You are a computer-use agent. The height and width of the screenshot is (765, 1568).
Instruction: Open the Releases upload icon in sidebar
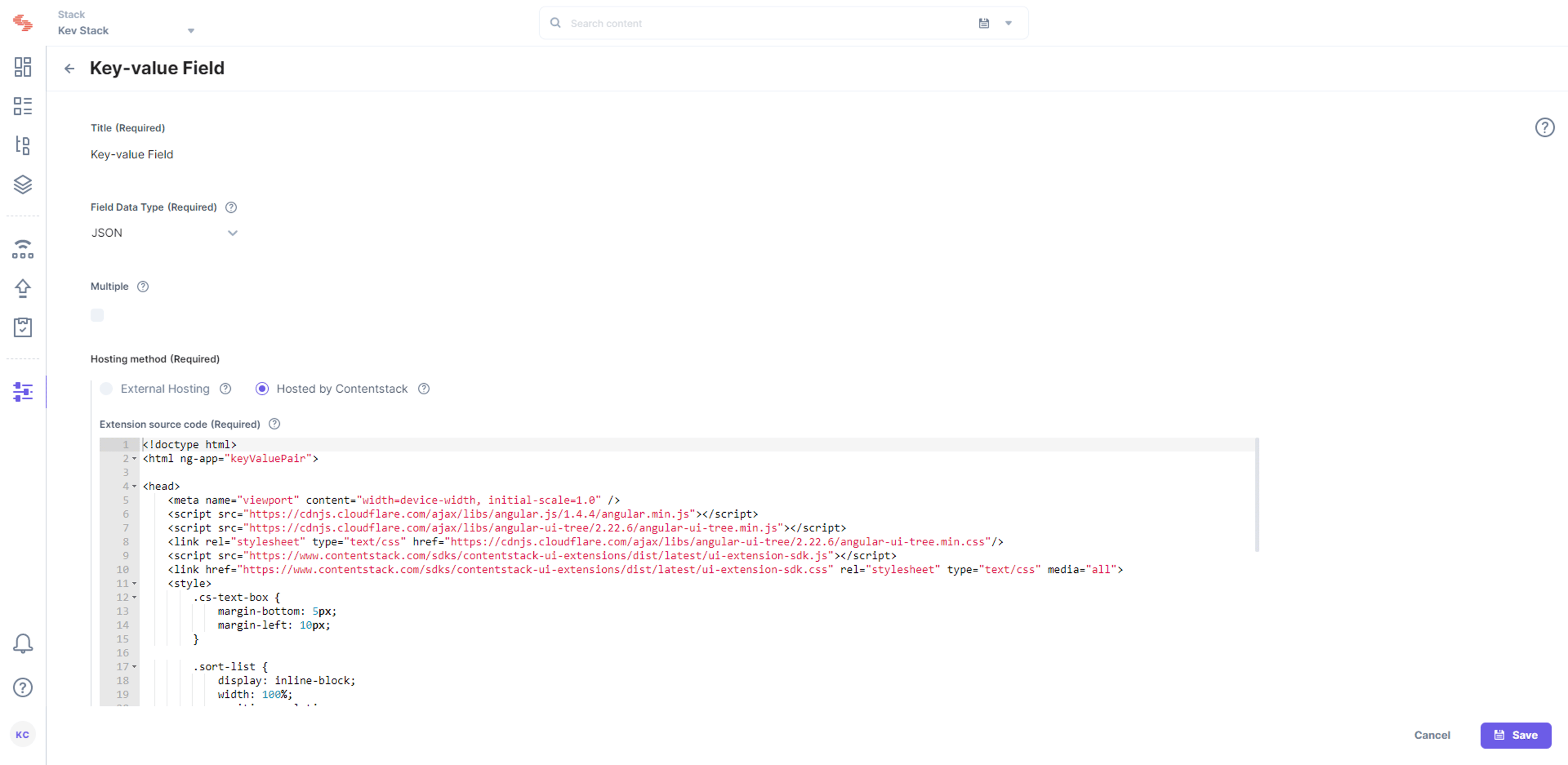point(22,288)
